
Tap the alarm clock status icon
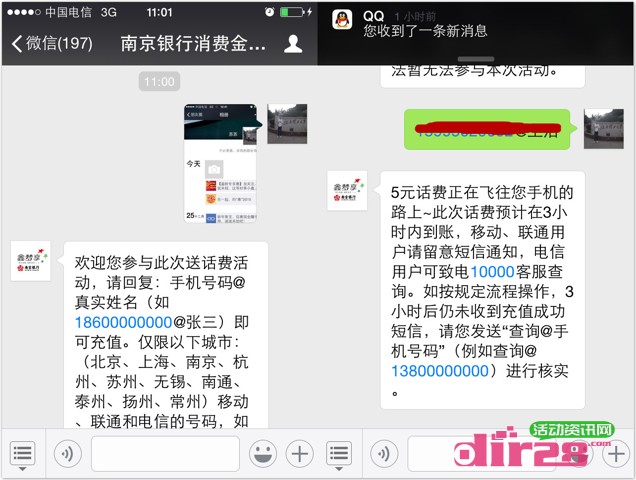click(269, 12)
